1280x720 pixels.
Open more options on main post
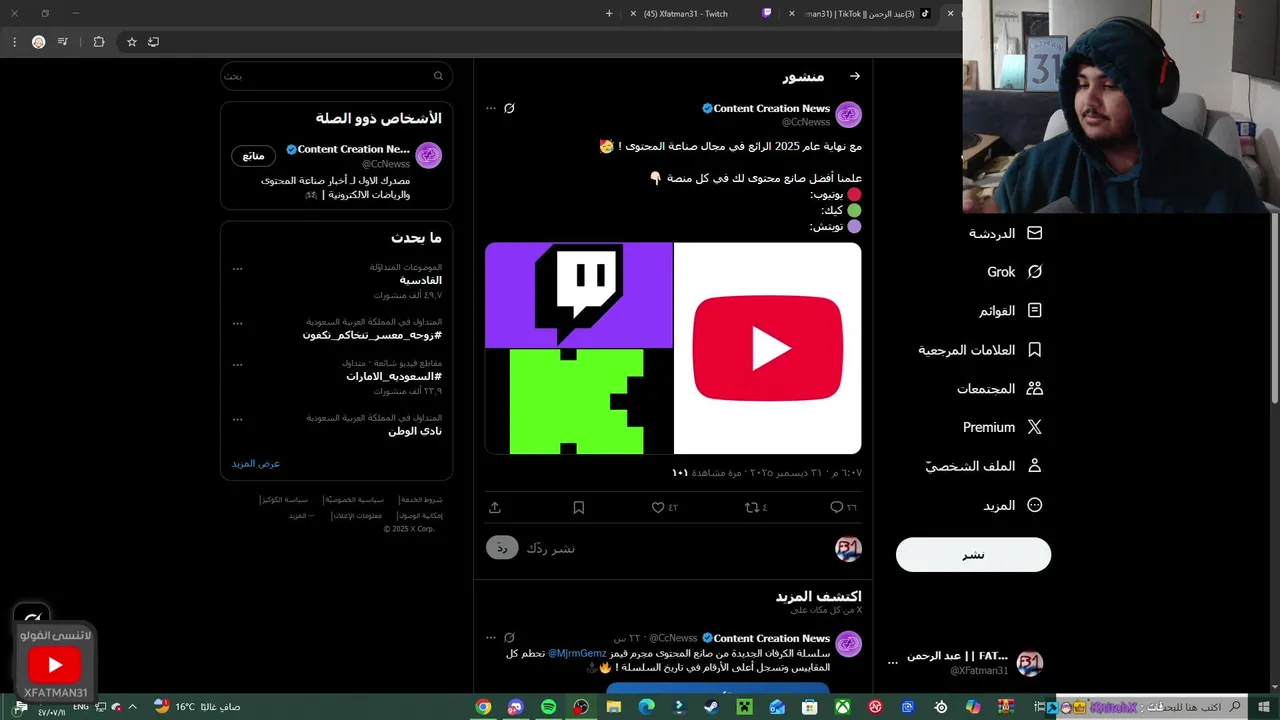490,108
